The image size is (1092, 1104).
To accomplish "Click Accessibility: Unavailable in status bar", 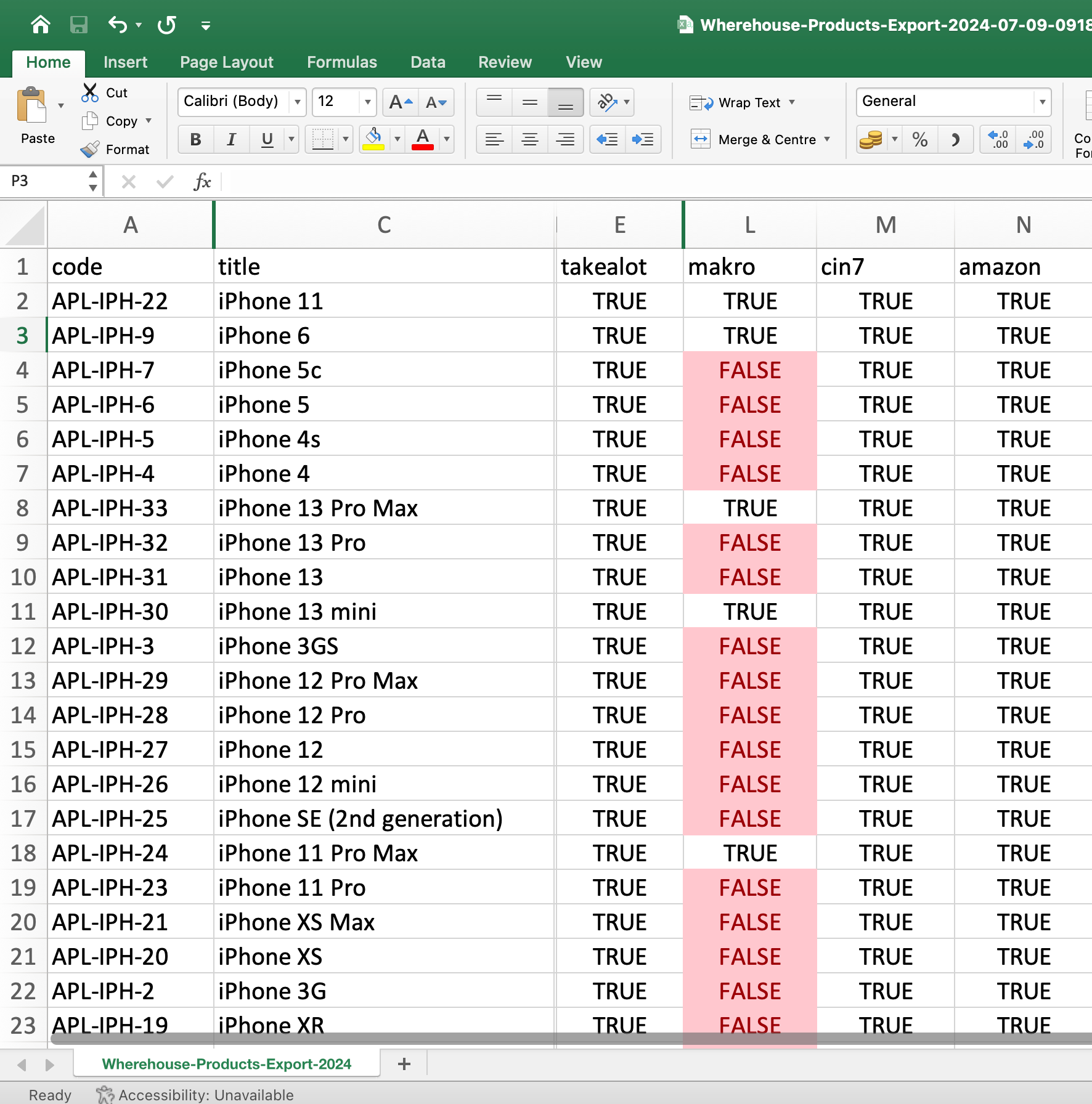I will (x=195, y=1095).
